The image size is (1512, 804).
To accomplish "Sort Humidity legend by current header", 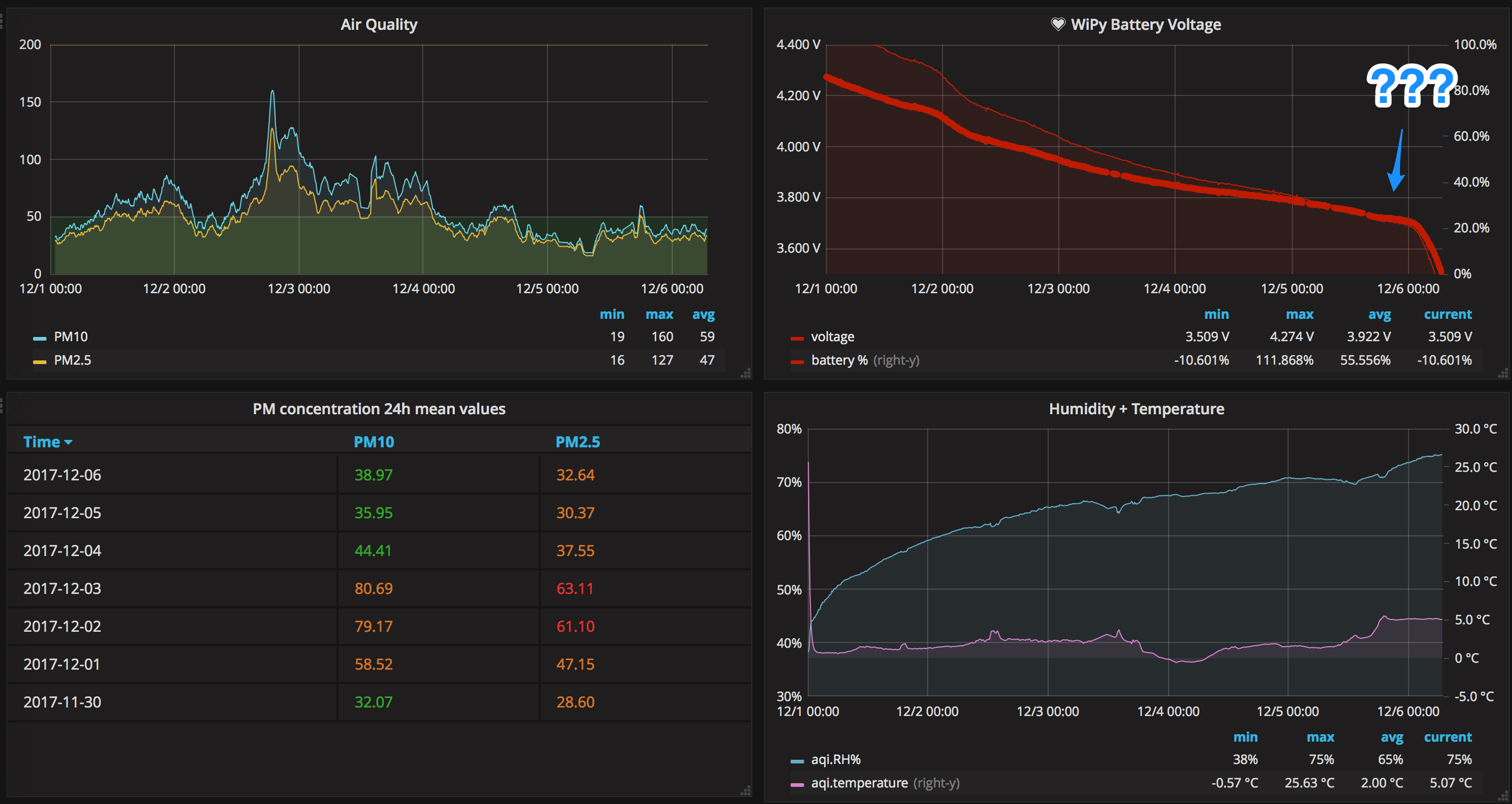I will (x=1447, y=737).
